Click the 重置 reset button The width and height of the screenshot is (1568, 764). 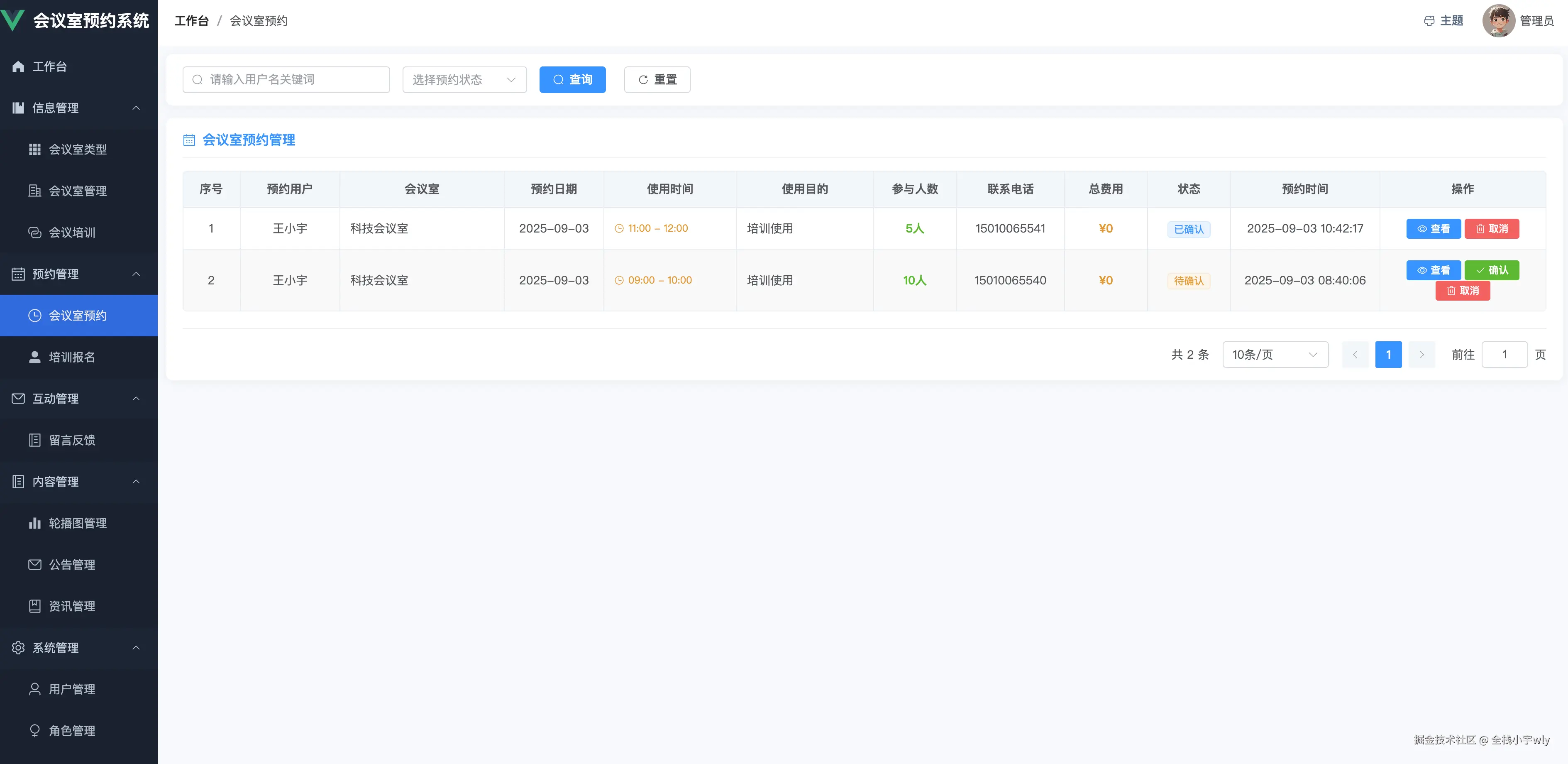pyautogui.click(x=656, y=79)
